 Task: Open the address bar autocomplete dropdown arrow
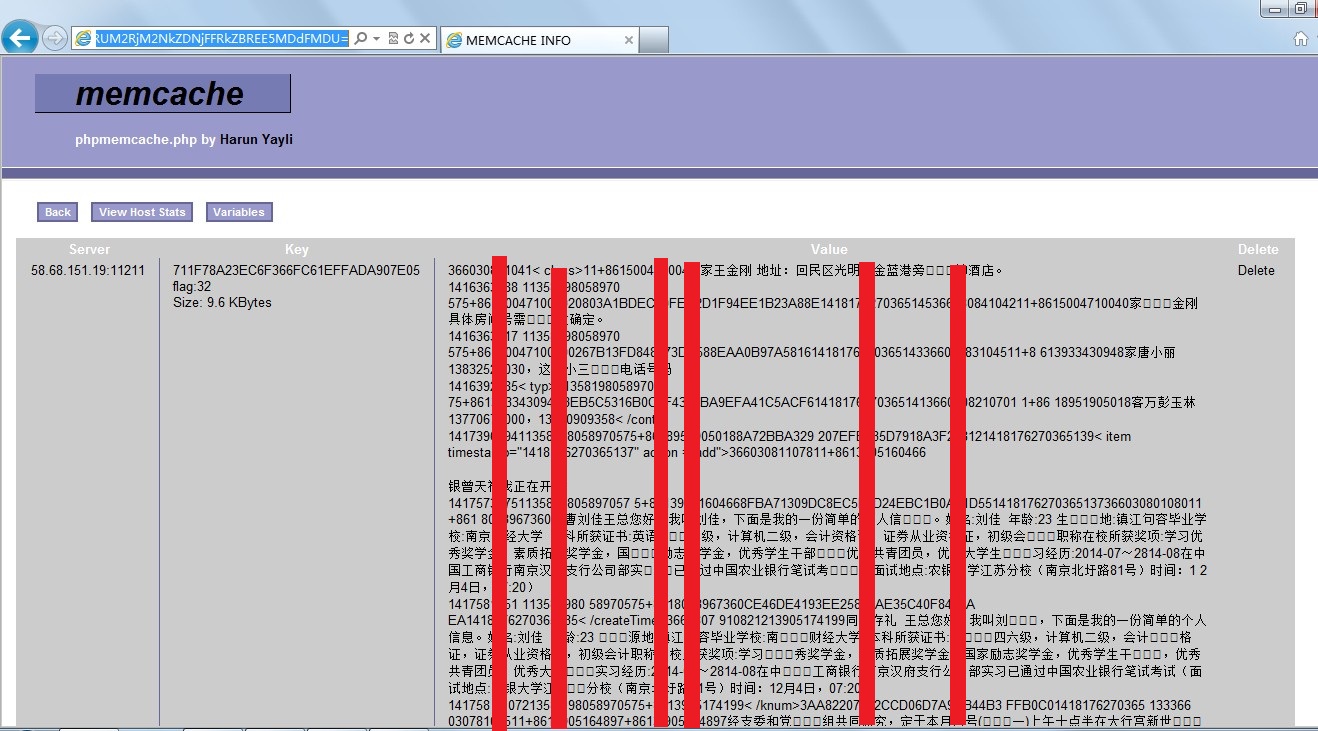(x=376, y=39)
